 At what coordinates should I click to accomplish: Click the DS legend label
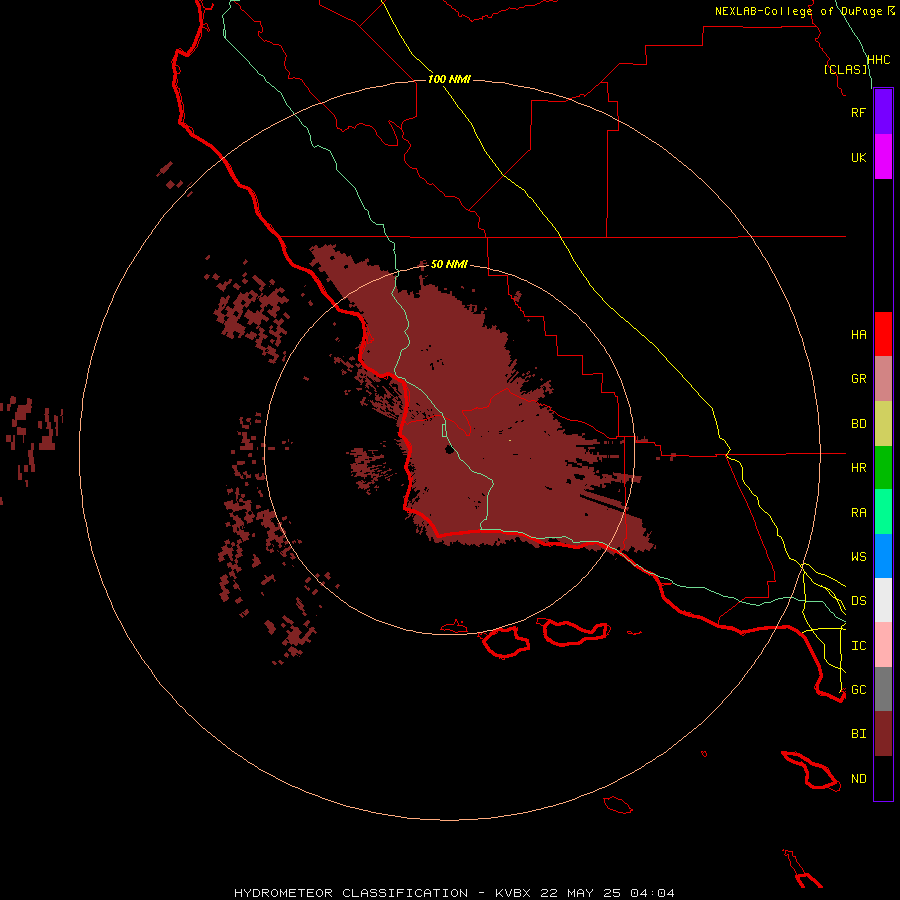[858, 601]
